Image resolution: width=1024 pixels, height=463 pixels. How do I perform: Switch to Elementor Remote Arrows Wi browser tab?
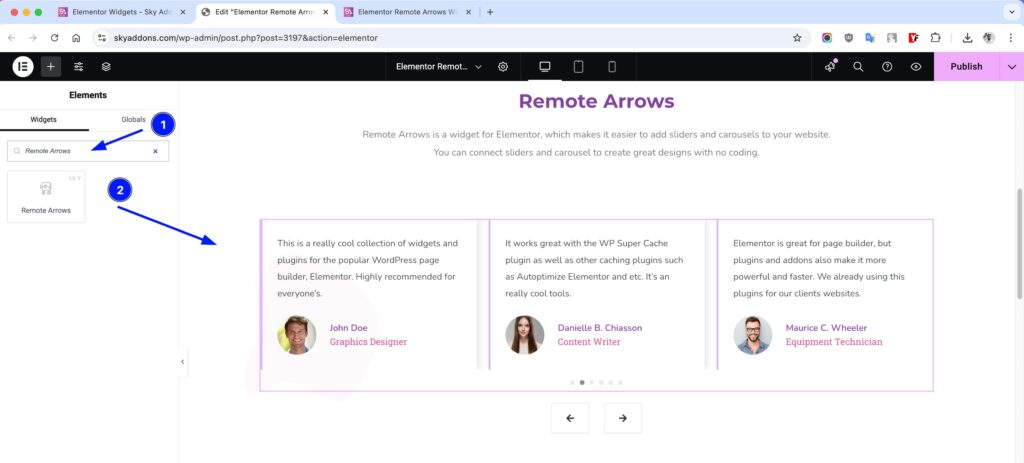coord(408,12)
